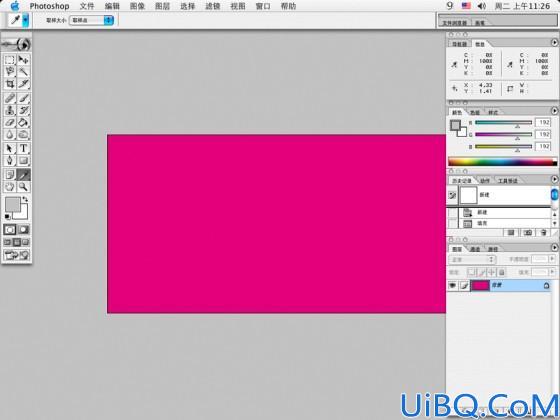This screenshot has height=420, width=560.
Task: Switch to the Channels tab in Layers palette
Action: tap(475, 249)
